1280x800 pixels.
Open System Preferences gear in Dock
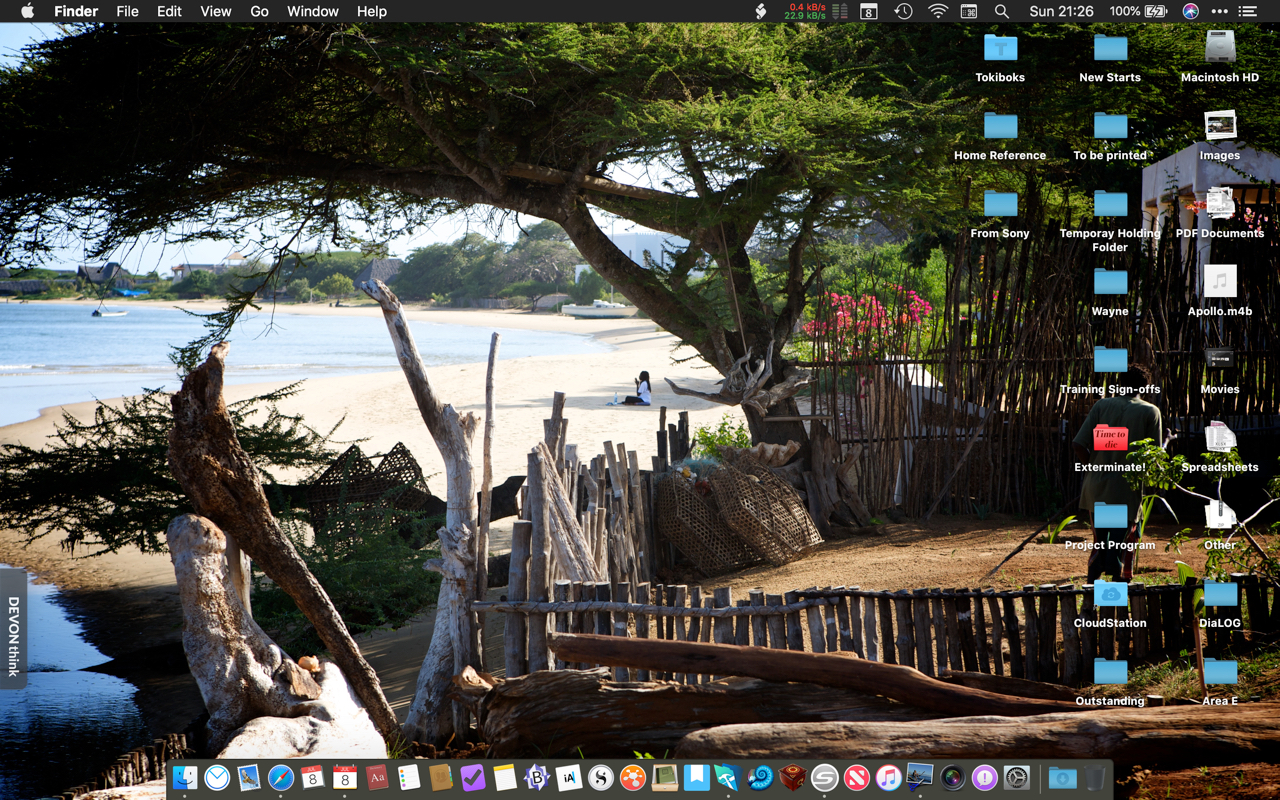1016,777
